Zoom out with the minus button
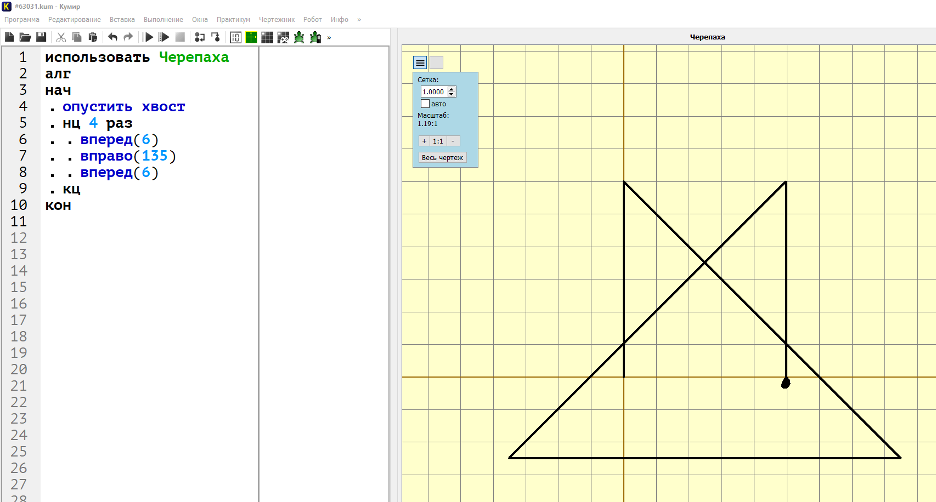Image resolution: width=936 pixels, height=502 pixels. coord(453,141)
